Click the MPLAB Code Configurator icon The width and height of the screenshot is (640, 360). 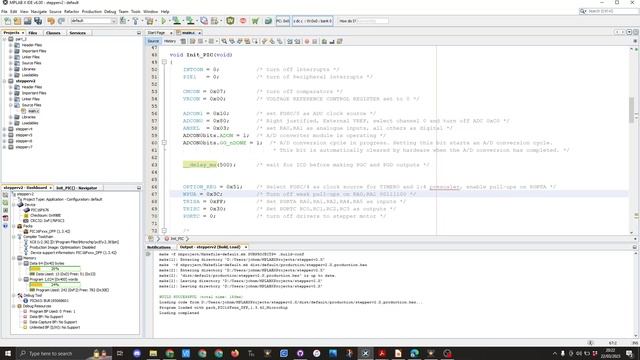click(230, 21)
